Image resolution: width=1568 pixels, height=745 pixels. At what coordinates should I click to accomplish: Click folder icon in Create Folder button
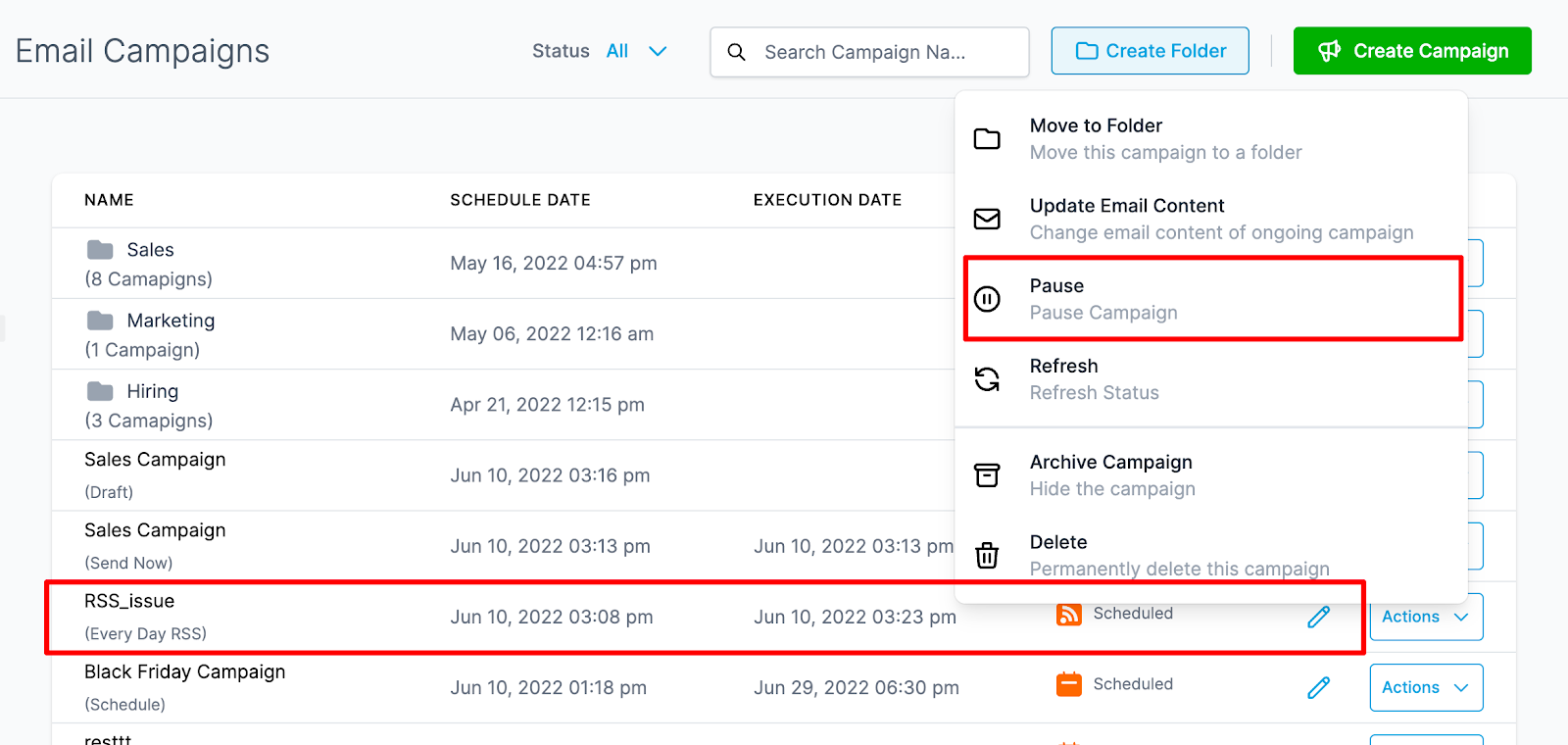1087,51
